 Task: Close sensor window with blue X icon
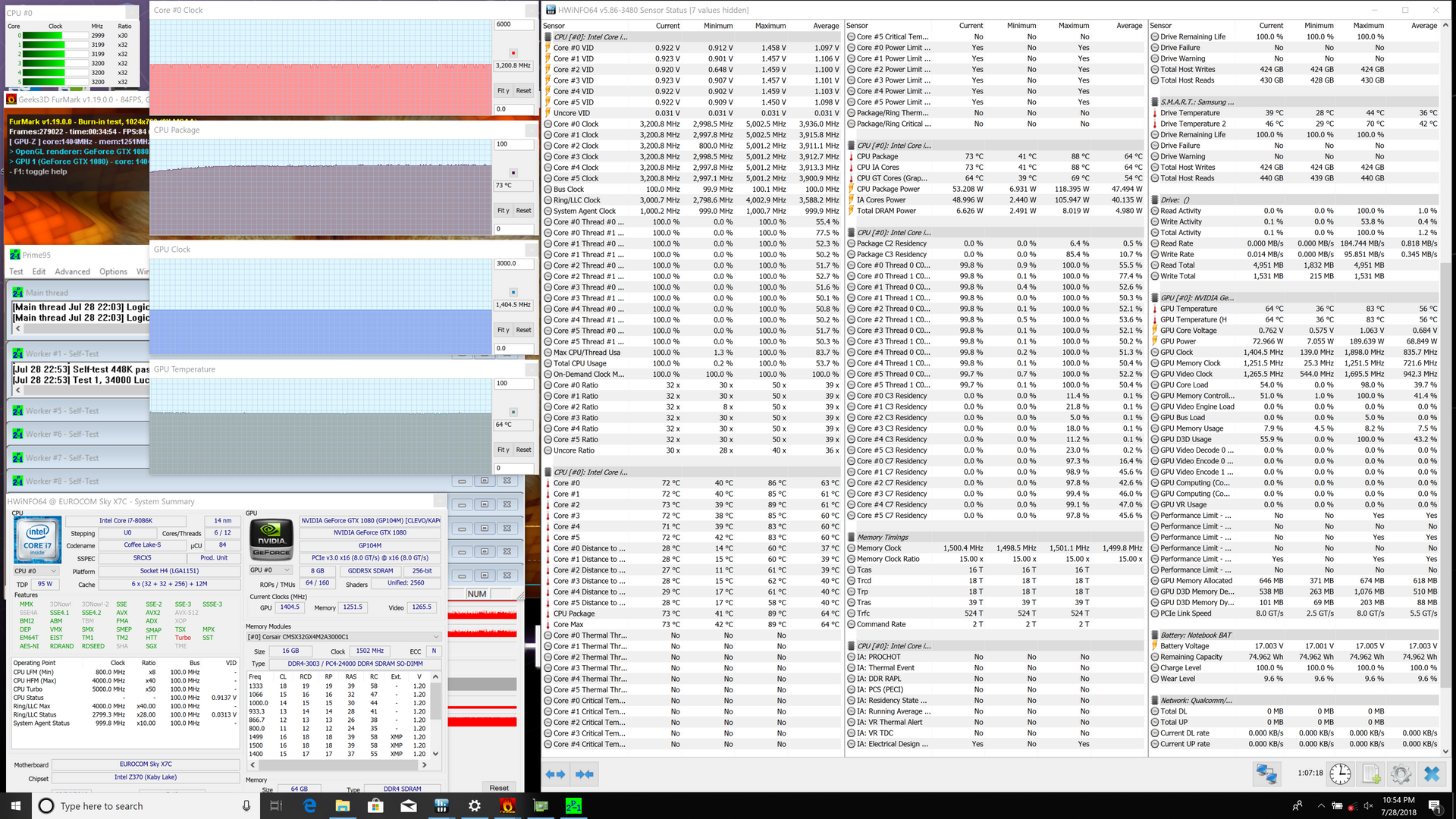(x=1431, y=773)
